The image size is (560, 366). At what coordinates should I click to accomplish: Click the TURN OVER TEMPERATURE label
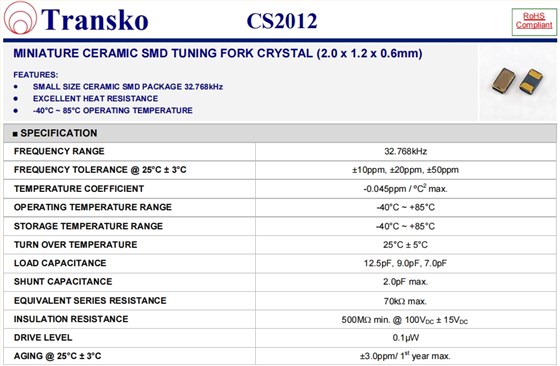[75, 245]
